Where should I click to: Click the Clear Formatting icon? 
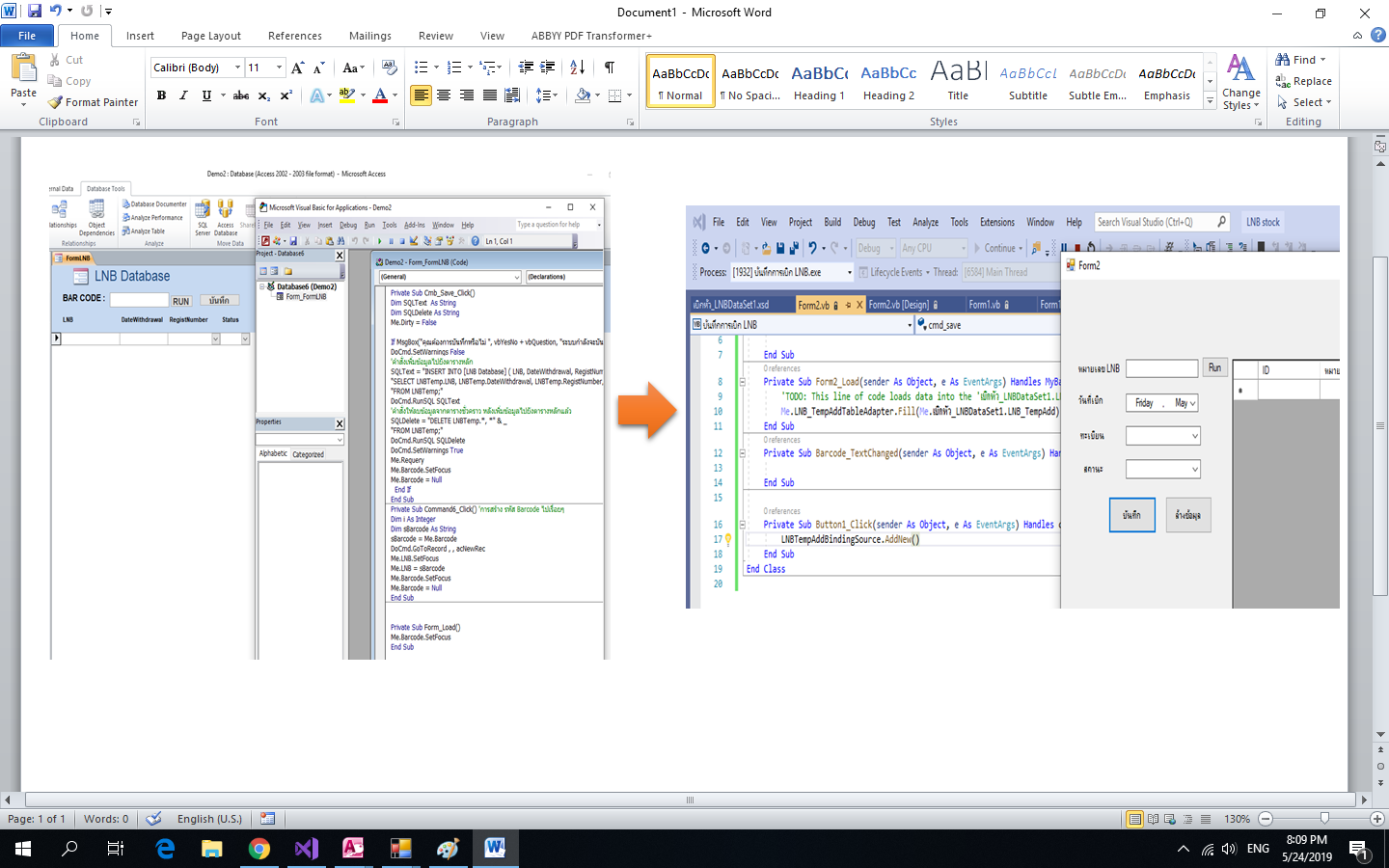point(390,68)
